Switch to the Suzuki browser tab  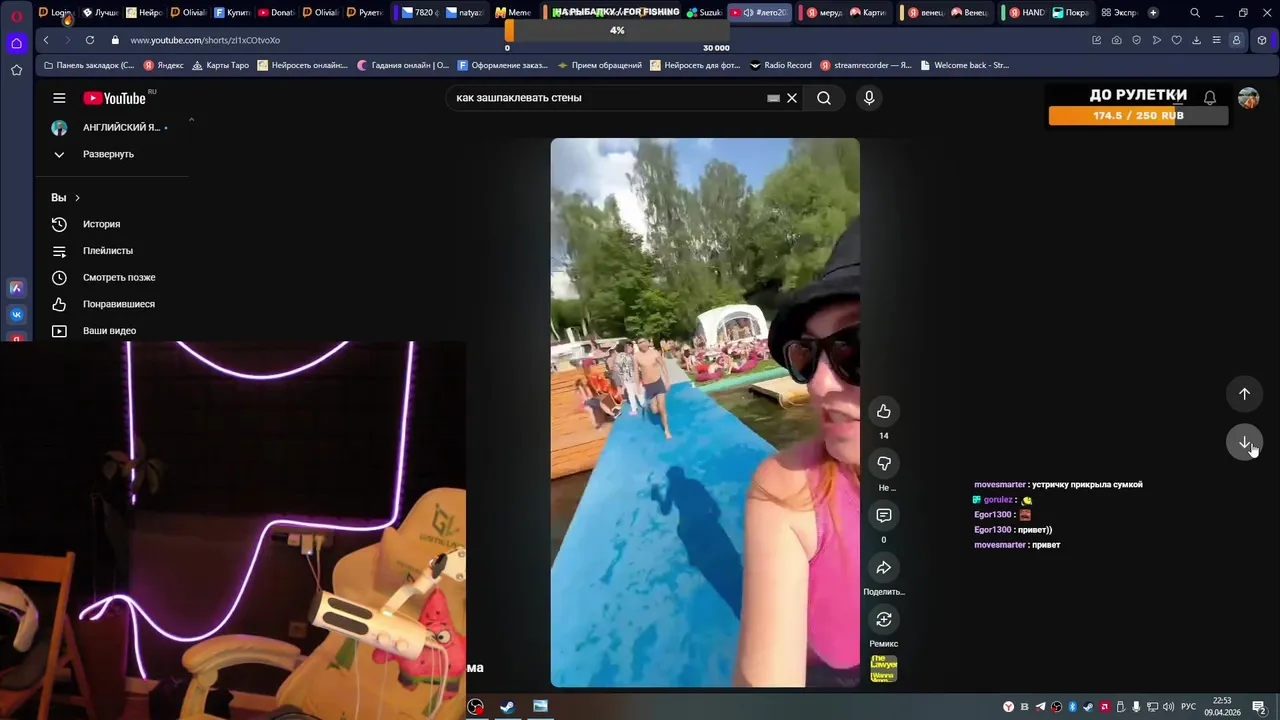[704, 13]
